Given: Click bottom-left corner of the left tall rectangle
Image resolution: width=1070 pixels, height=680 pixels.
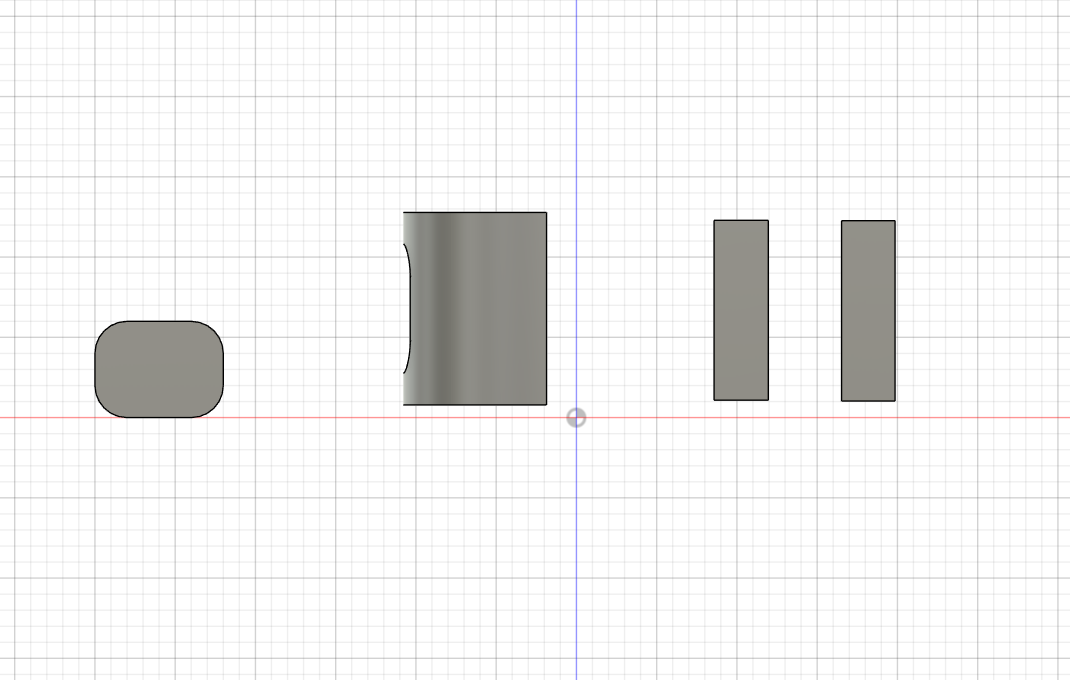Looking at the screenshot, I should click(x=714, y=400).
